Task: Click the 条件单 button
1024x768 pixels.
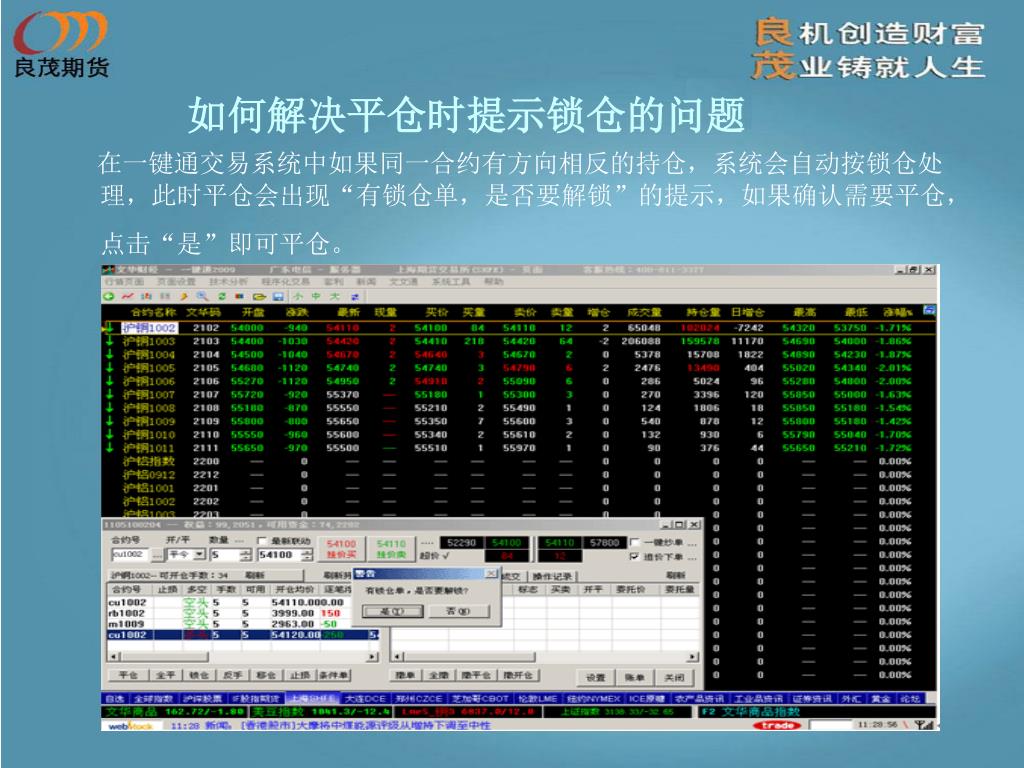Action: pos(334,675)
